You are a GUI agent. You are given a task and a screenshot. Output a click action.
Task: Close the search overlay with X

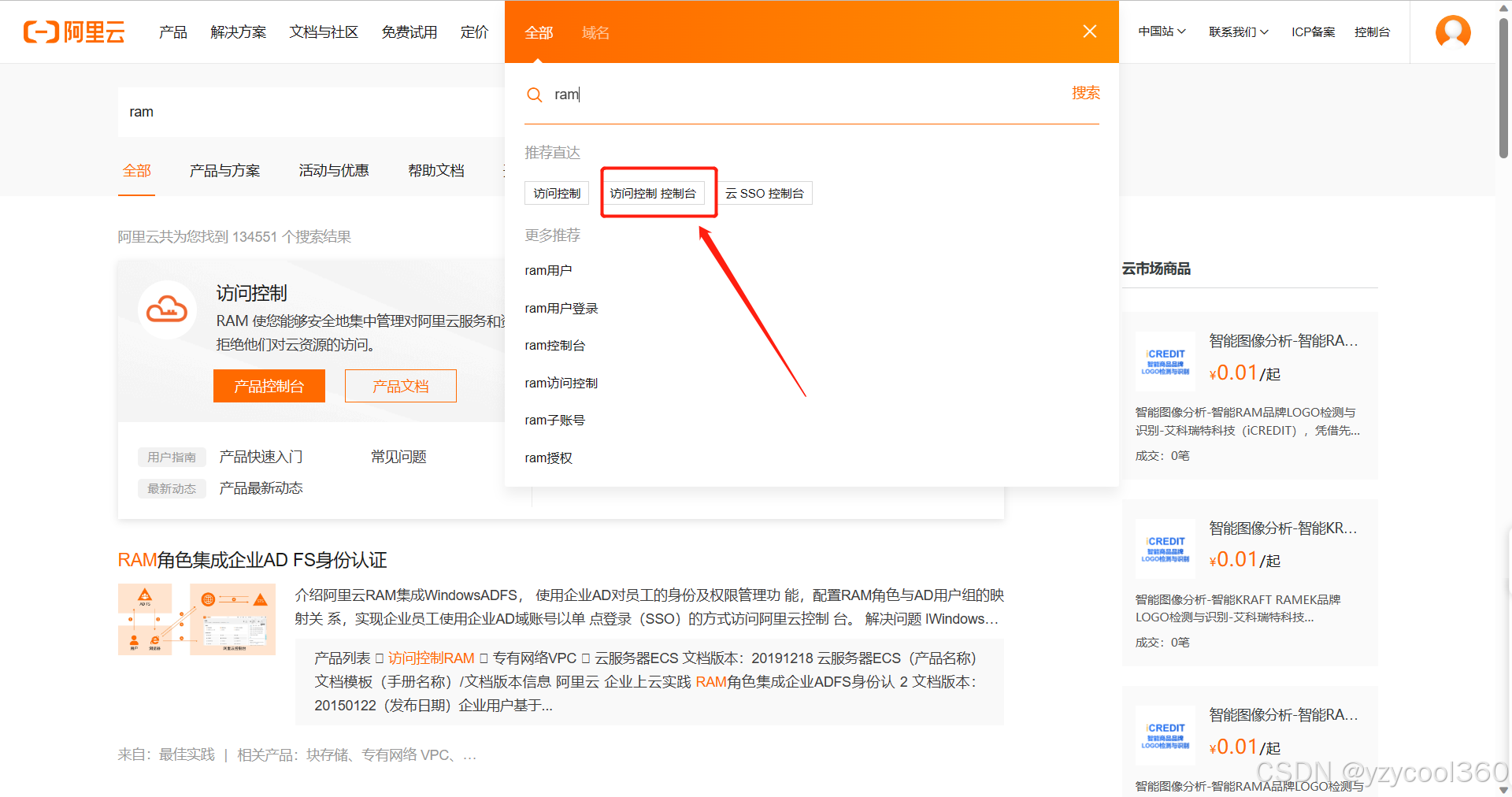tap(1090, 32)
